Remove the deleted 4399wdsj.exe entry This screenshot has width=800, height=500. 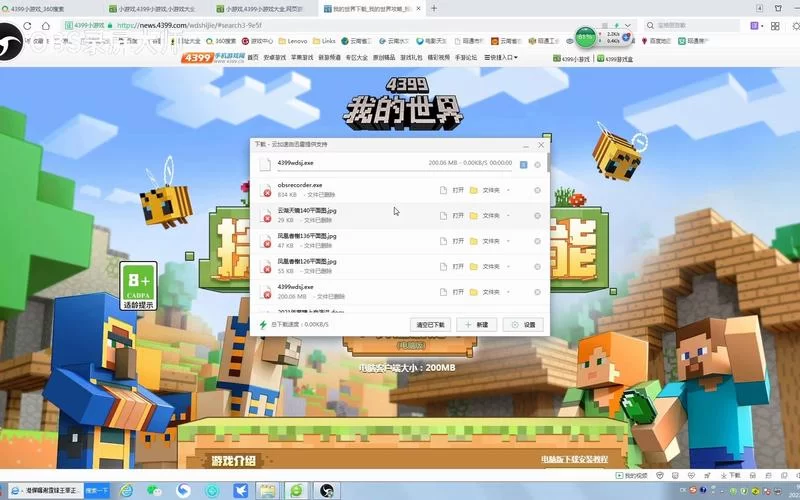(537, 292)
